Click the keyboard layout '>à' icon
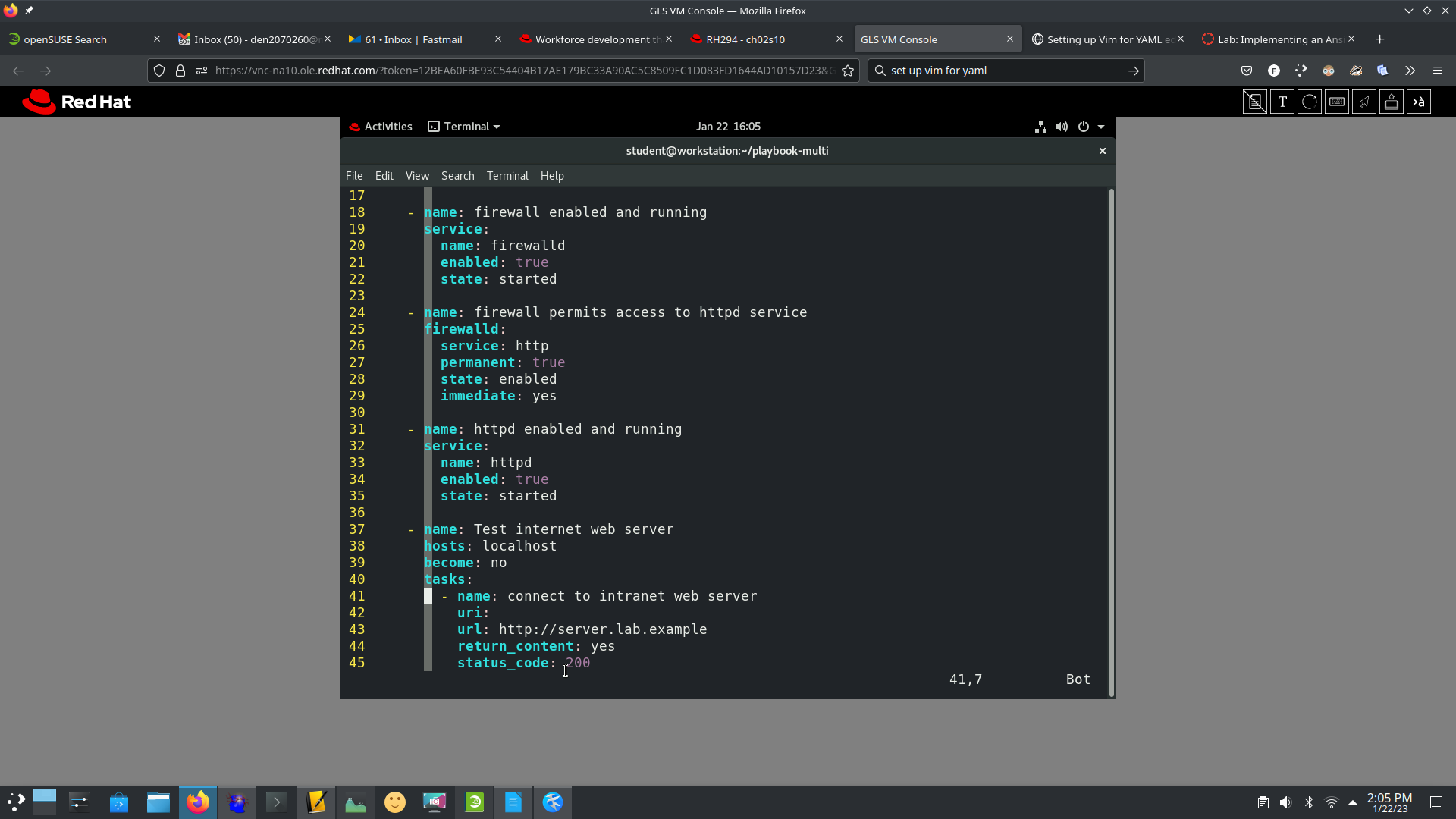 tap(1419, 102)
